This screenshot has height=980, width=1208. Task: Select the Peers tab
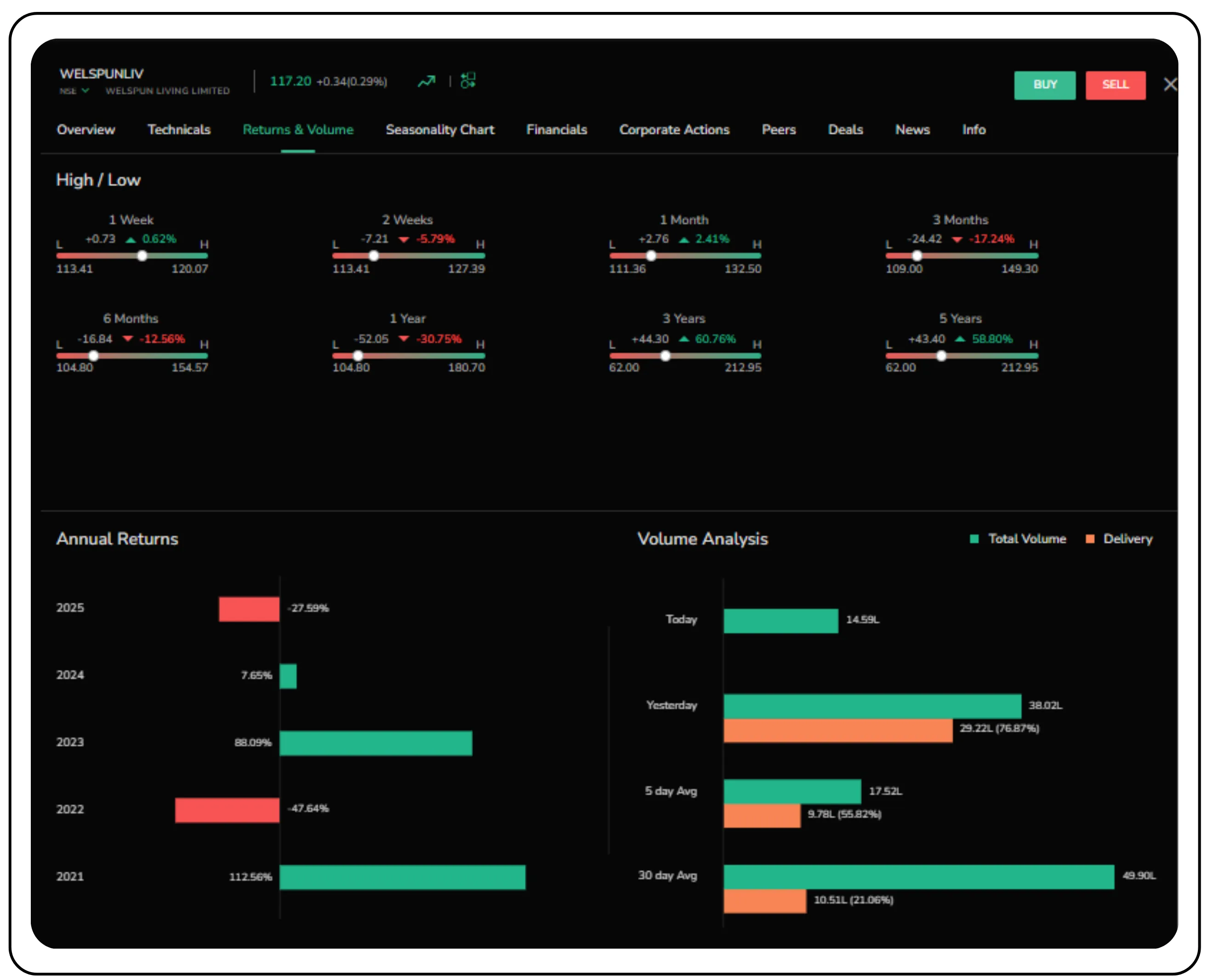tap(778, 130)
